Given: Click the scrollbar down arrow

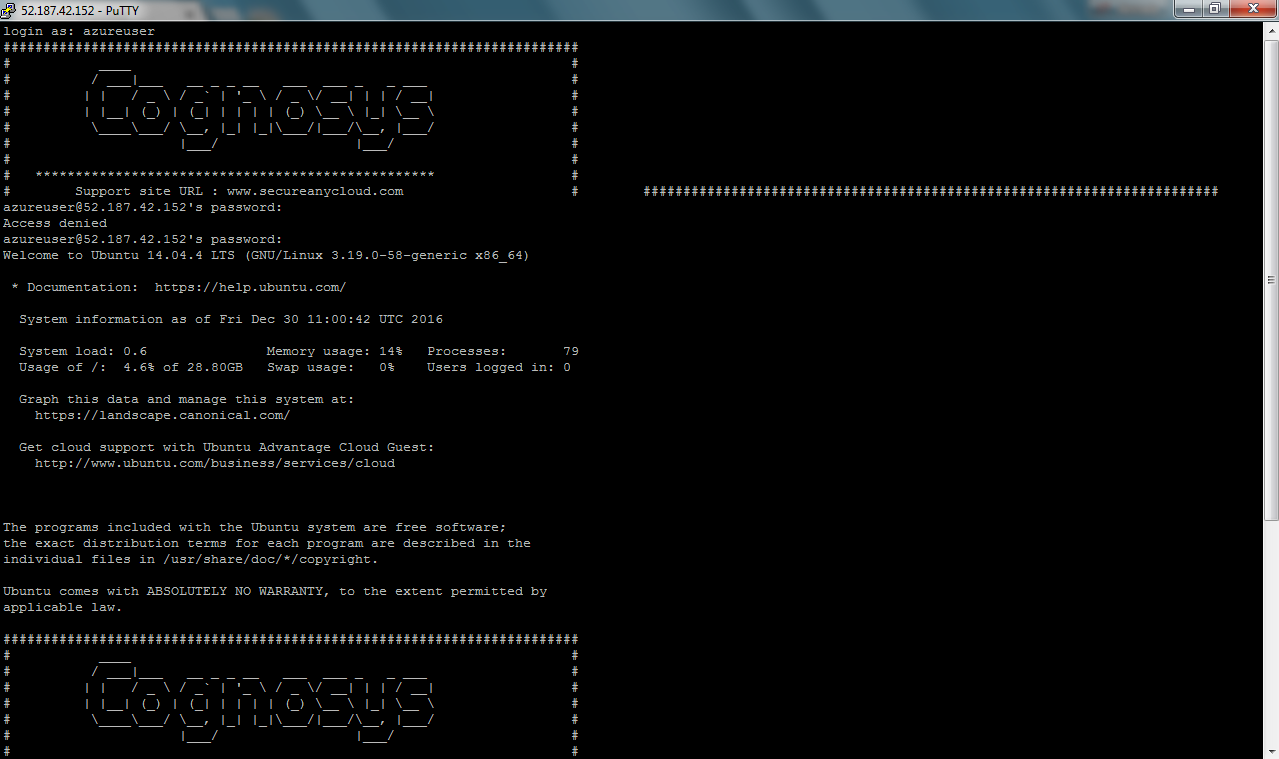Looking at the screenshot, I should point(1271,751).
